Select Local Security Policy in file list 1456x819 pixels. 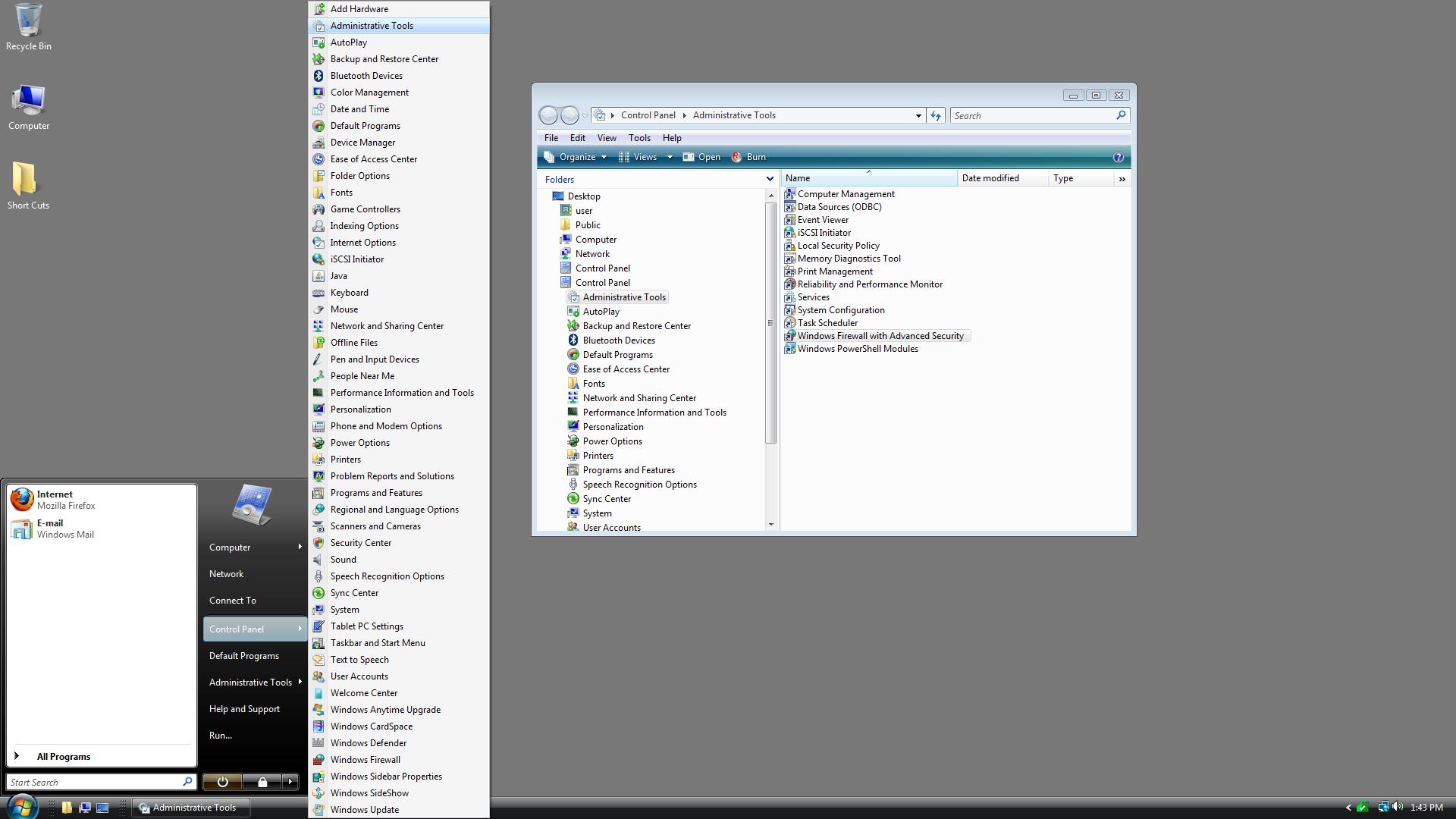(833, 246)
